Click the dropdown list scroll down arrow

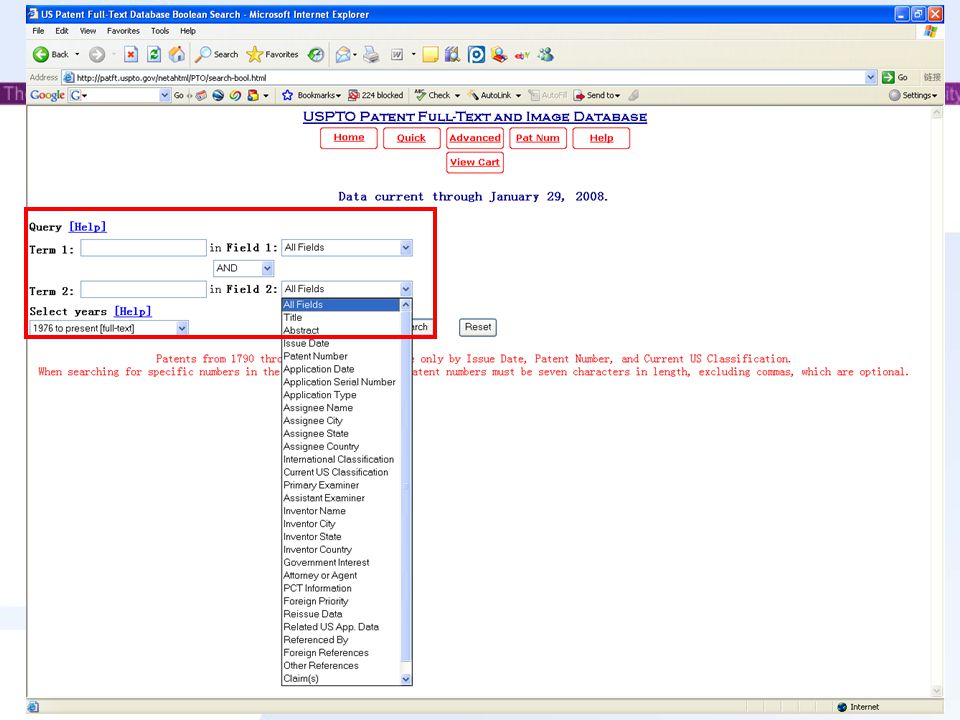pyautogui.click(x=405, y=678)
